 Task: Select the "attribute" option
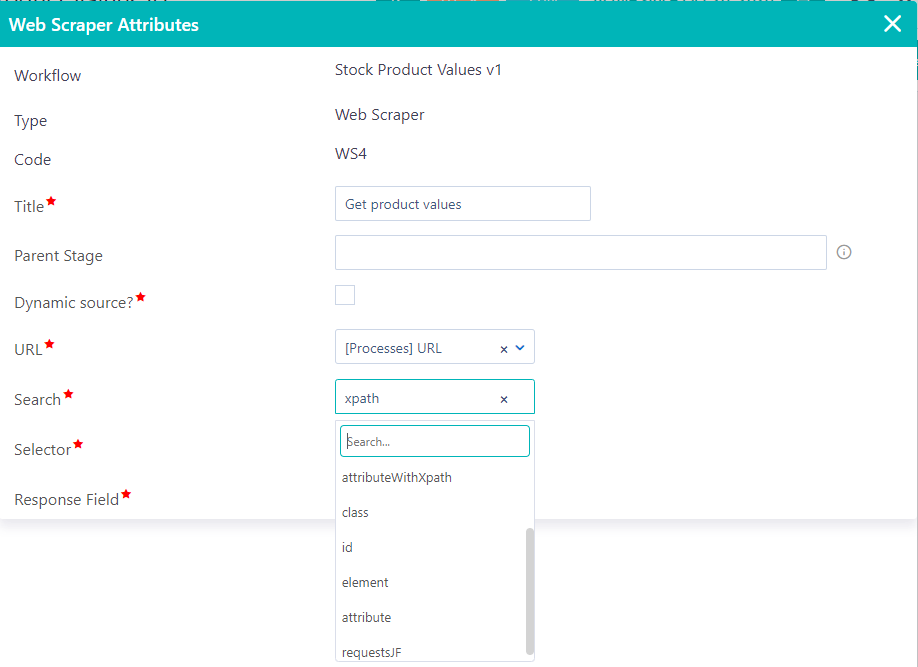click(366, 617)
